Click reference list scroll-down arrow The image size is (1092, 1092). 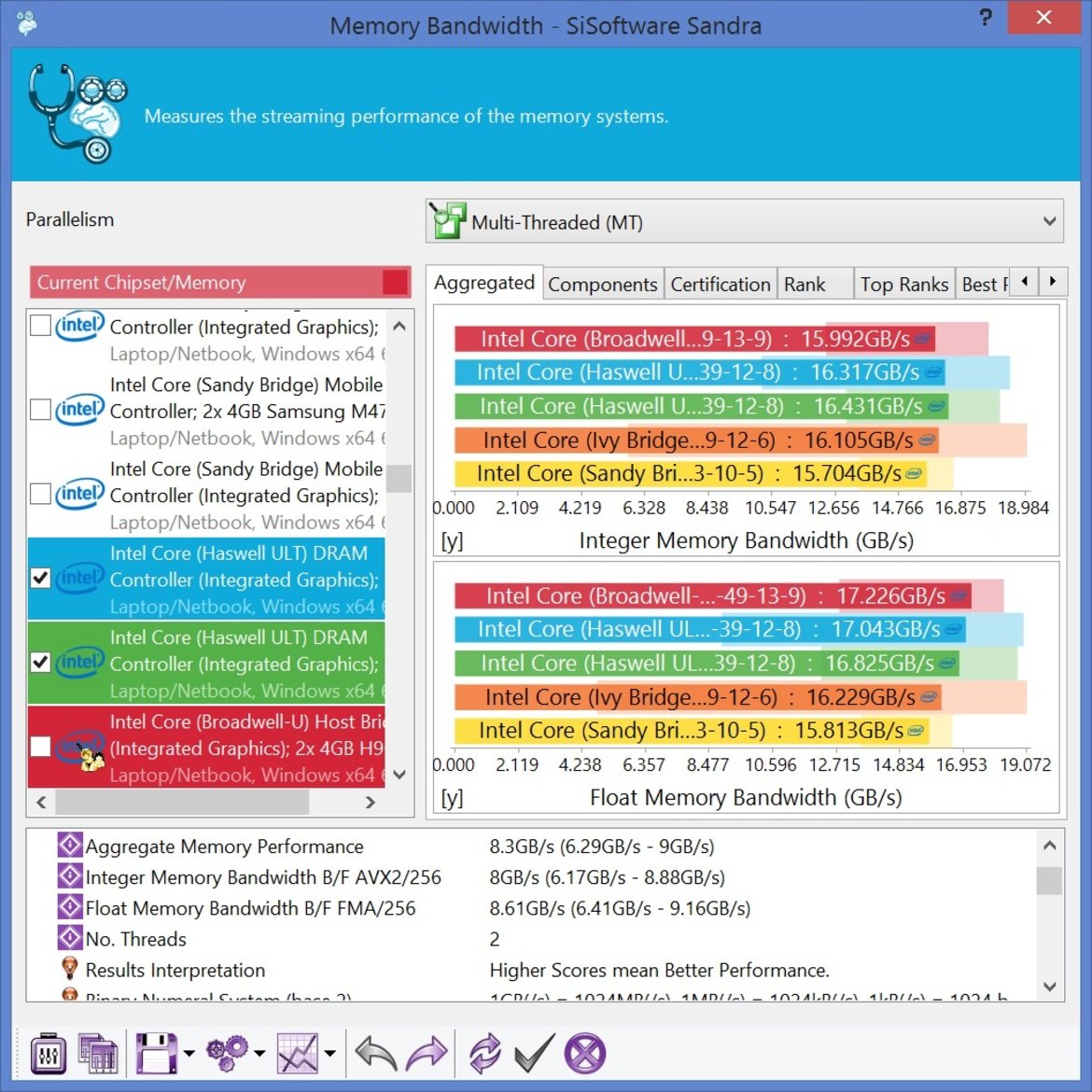(x=399, y=774)
